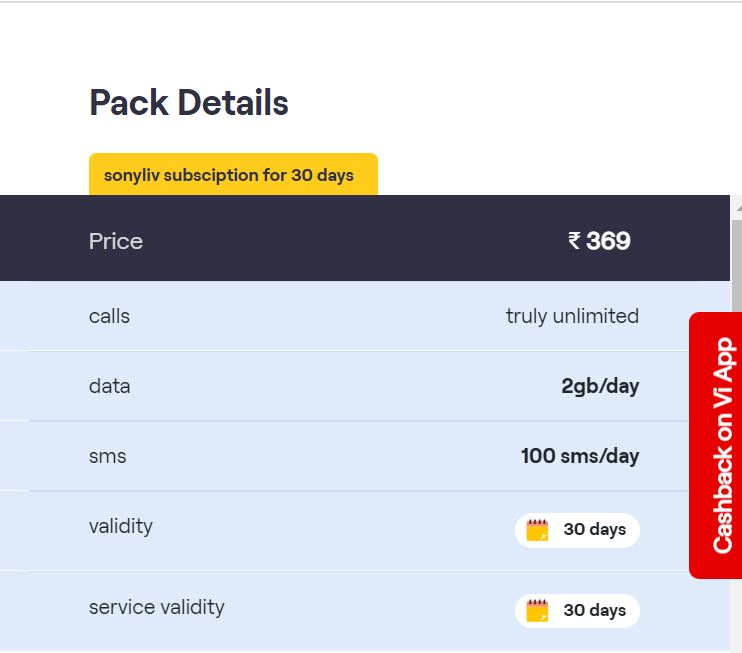Click the calendar icon in validity row
Screen dimensions: 742x653
tap(538, 530)
